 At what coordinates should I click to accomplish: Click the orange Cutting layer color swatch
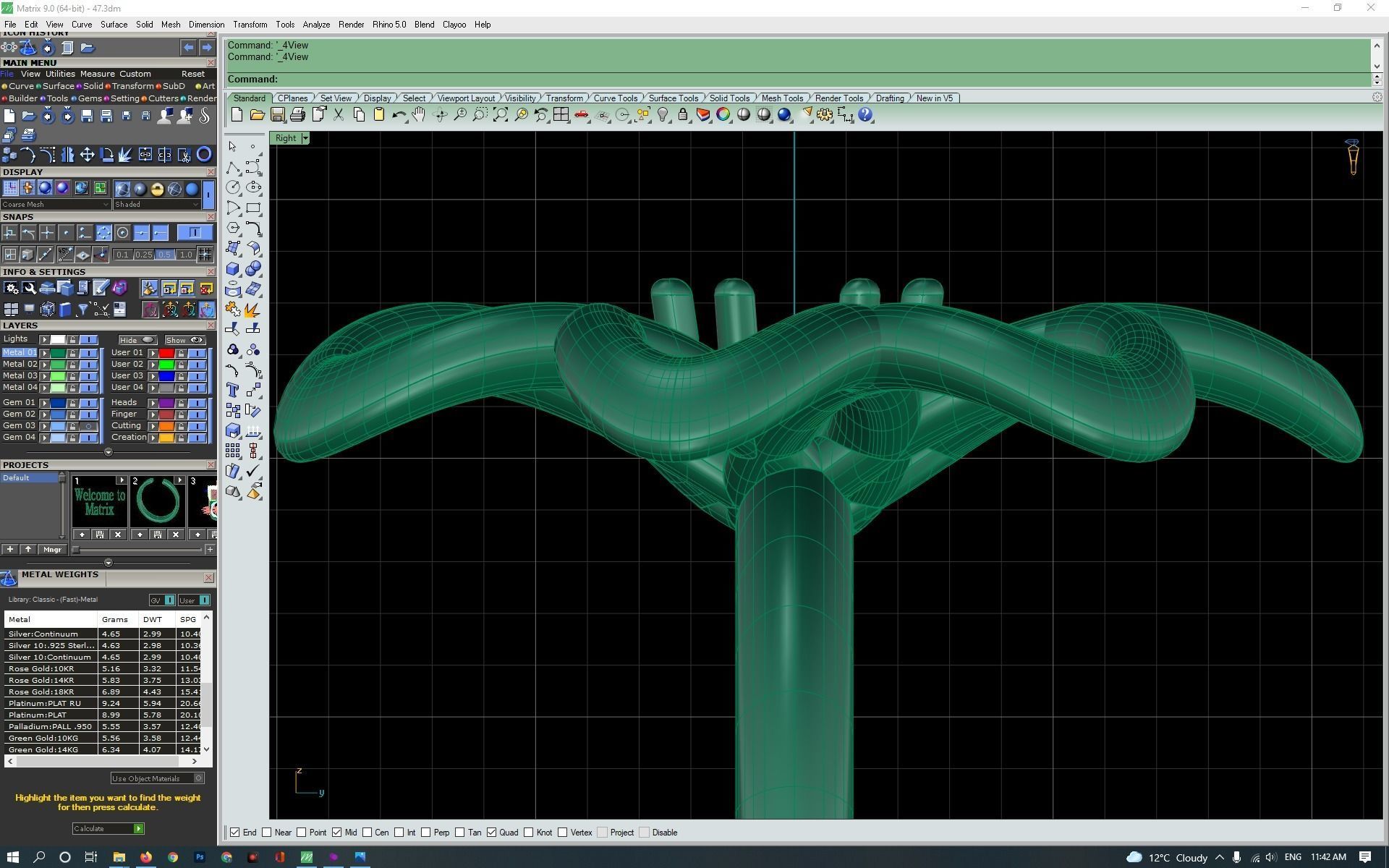pos(166,426)
